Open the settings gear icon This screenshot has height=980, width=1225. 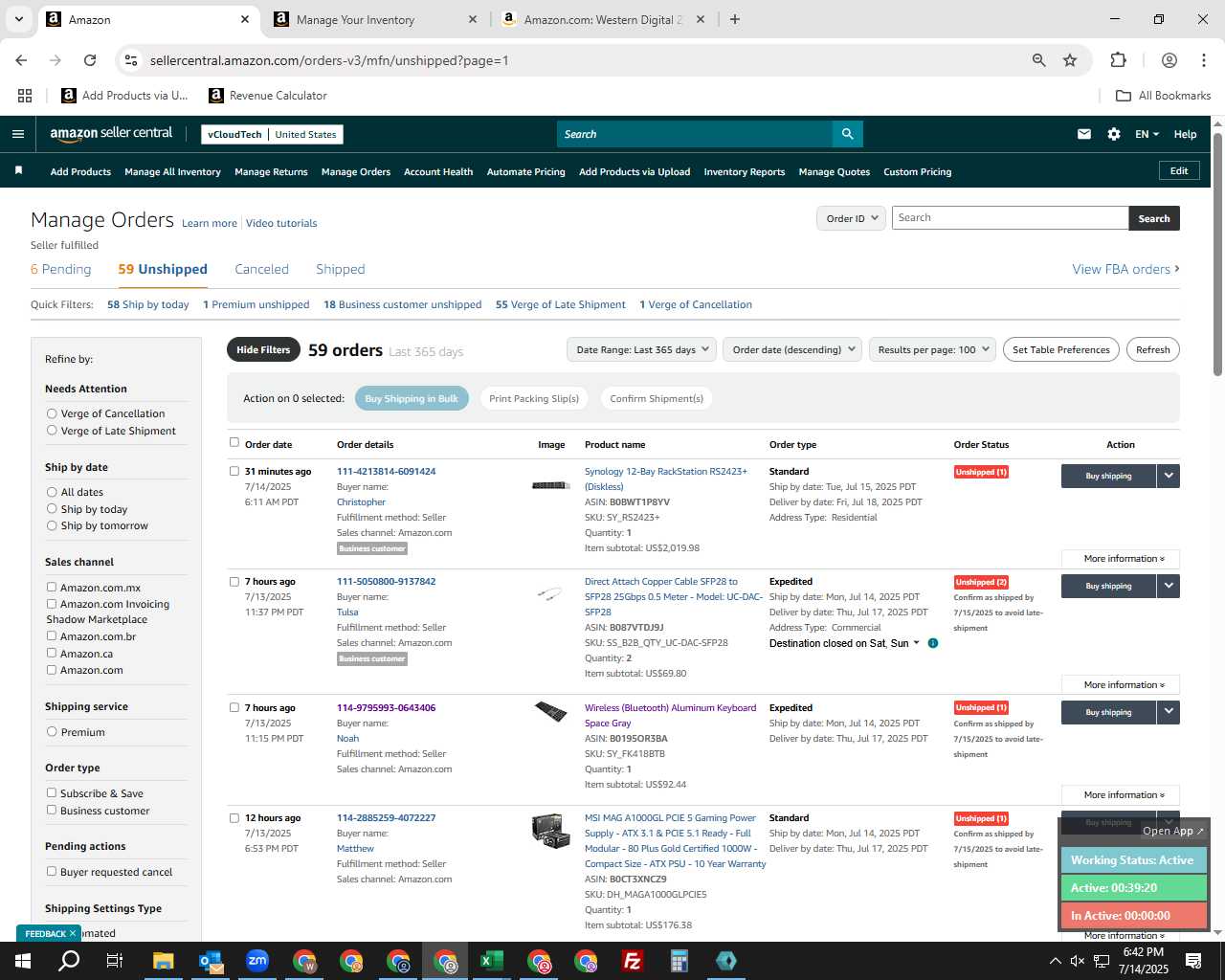pos(1113,134)
